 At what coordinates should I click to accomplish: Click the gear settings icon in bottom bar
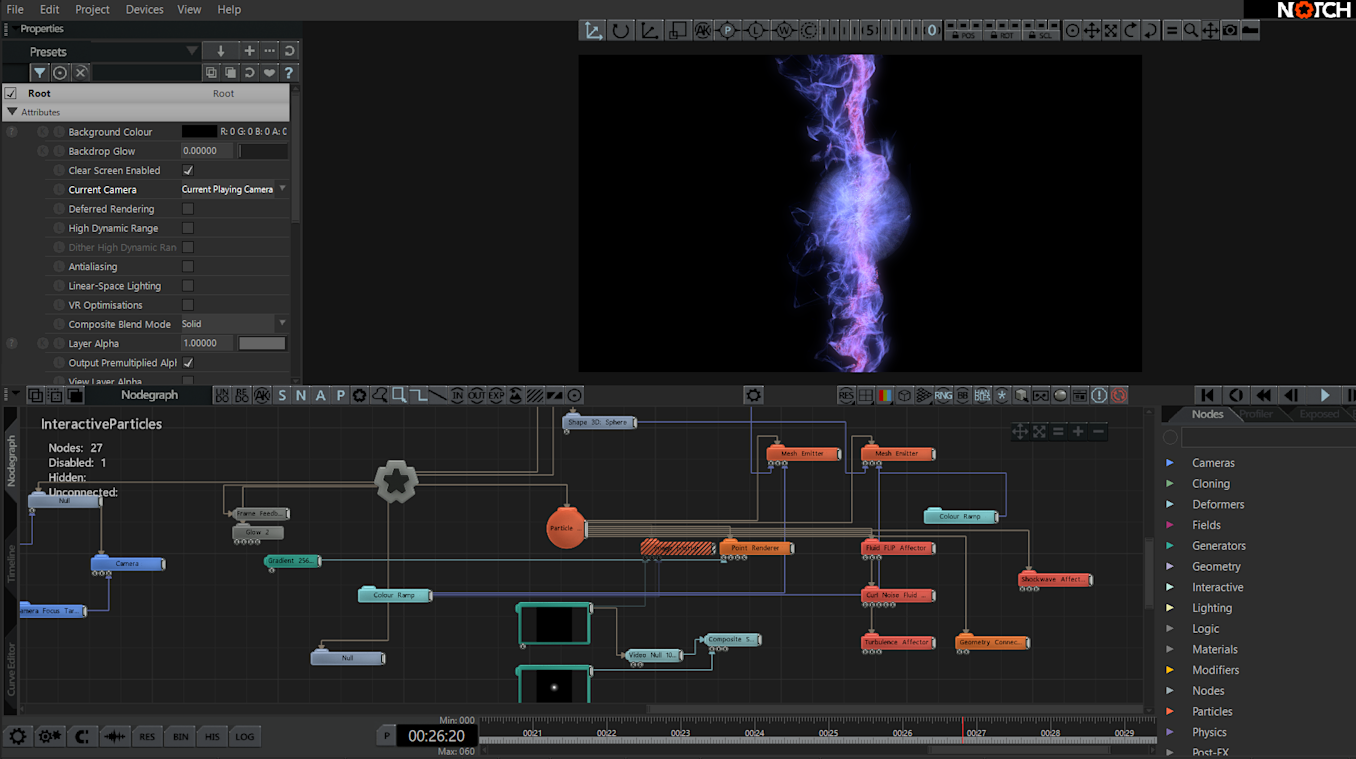[17, 737]
